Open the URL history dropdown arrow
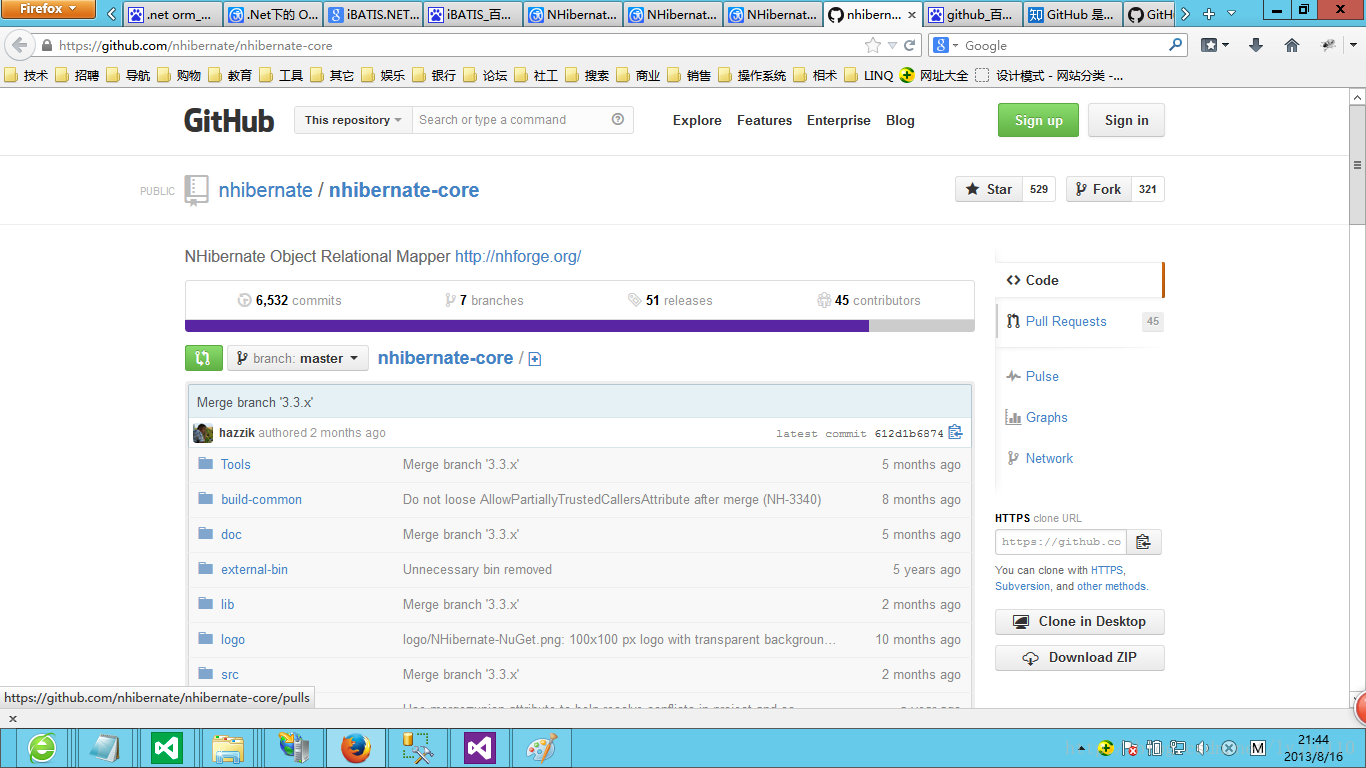This screenshot has width=1366, height=768. (892, 45)
